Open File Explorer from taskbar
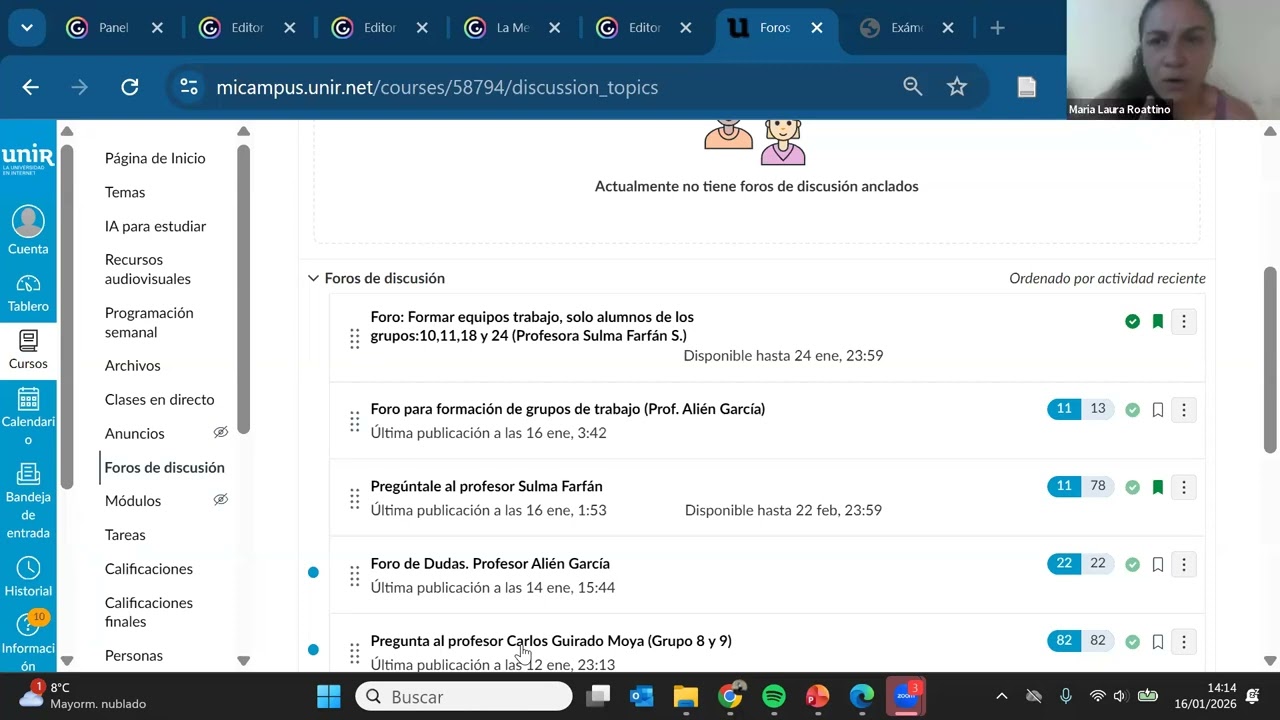The width and height of the screenshot is (1280, 720). [686, 696]
